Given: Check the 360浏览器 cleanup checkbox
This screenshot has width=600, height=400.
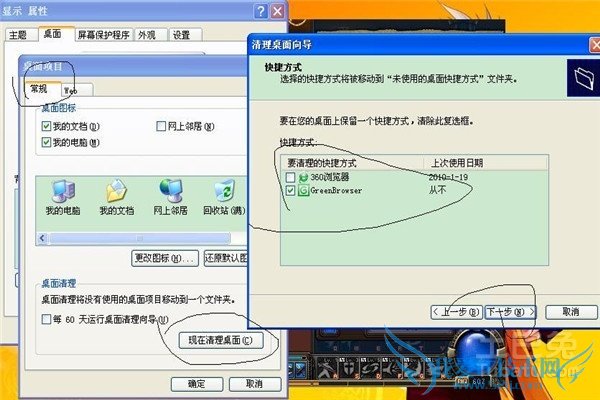Looking at the screenshot, I should (x=290, y=177).
